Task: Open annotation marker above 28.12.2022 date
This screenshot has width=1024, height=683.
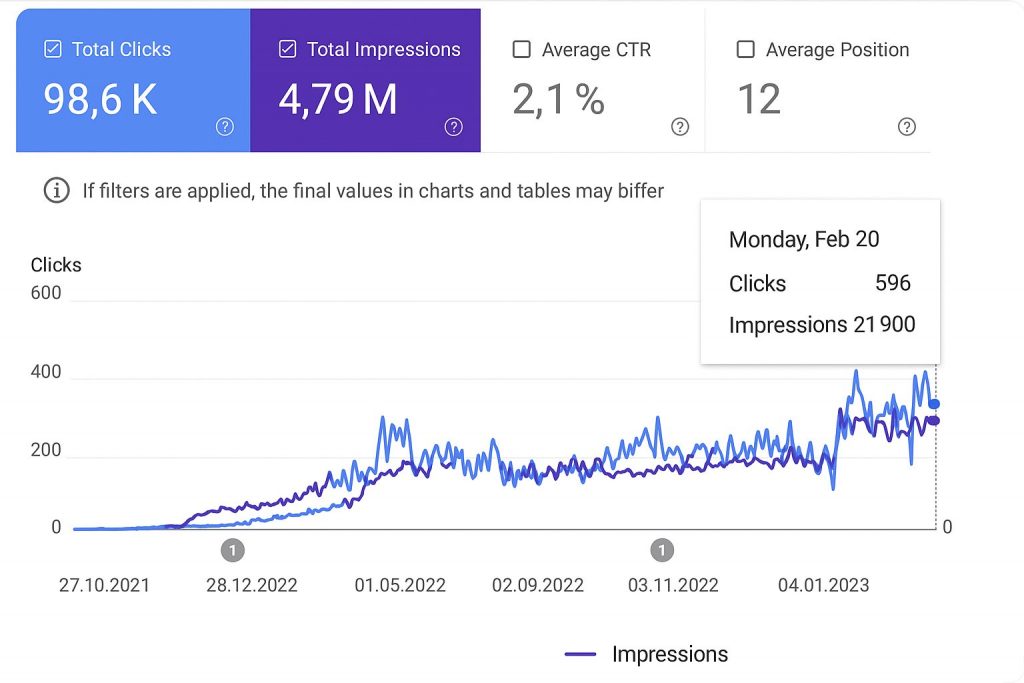Action: 232,549
